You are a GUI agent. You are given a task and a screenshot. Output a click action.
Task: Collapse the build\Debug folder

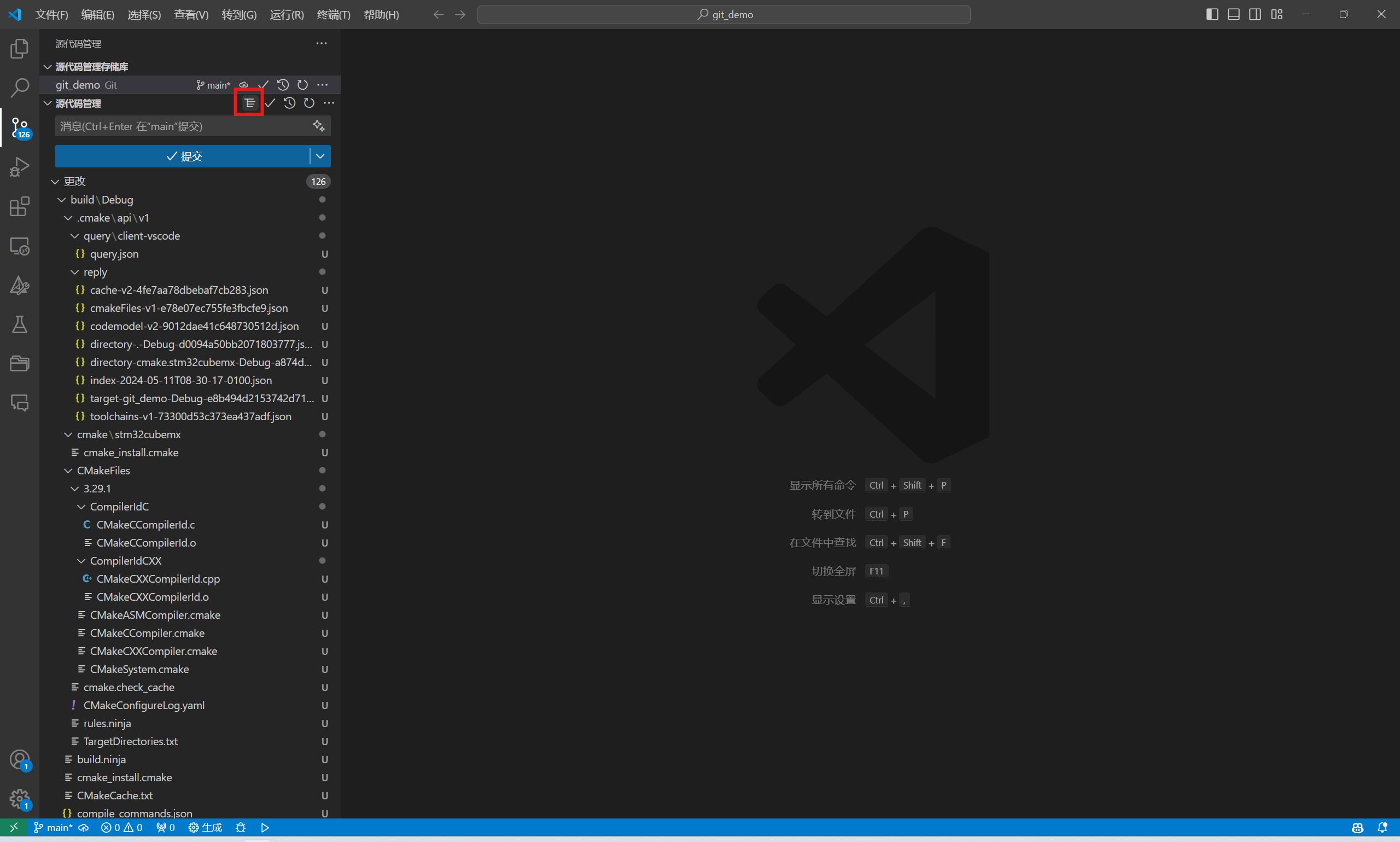click(62, 200)
